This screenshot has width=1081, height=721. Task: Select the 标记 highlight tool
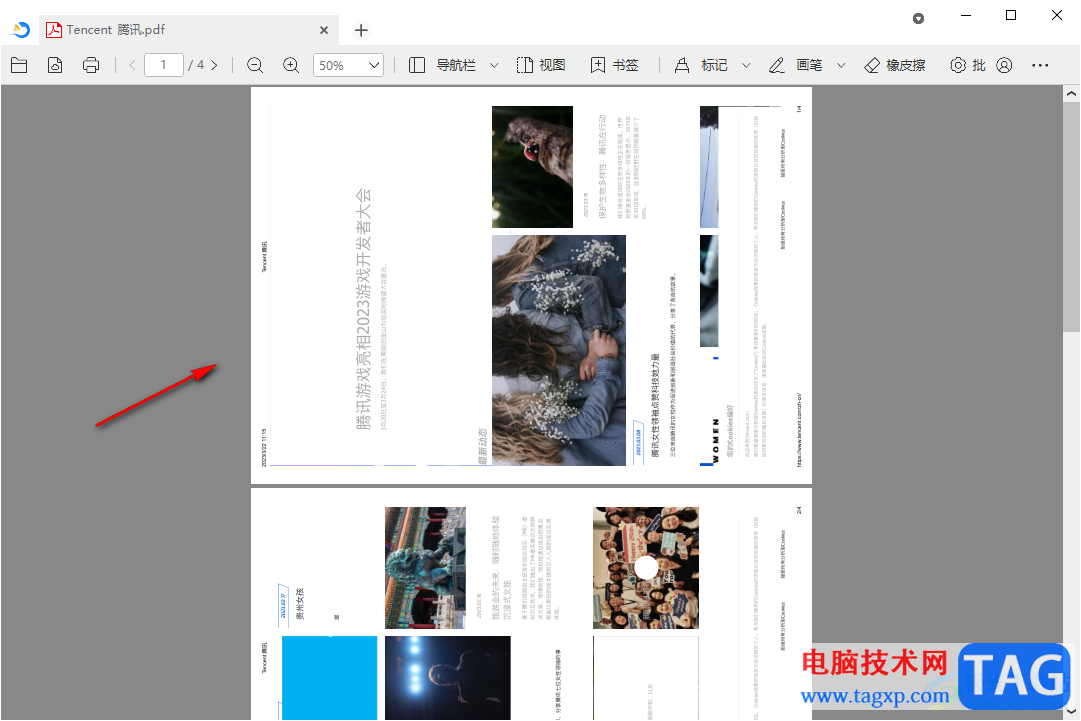tap(701, 65)
